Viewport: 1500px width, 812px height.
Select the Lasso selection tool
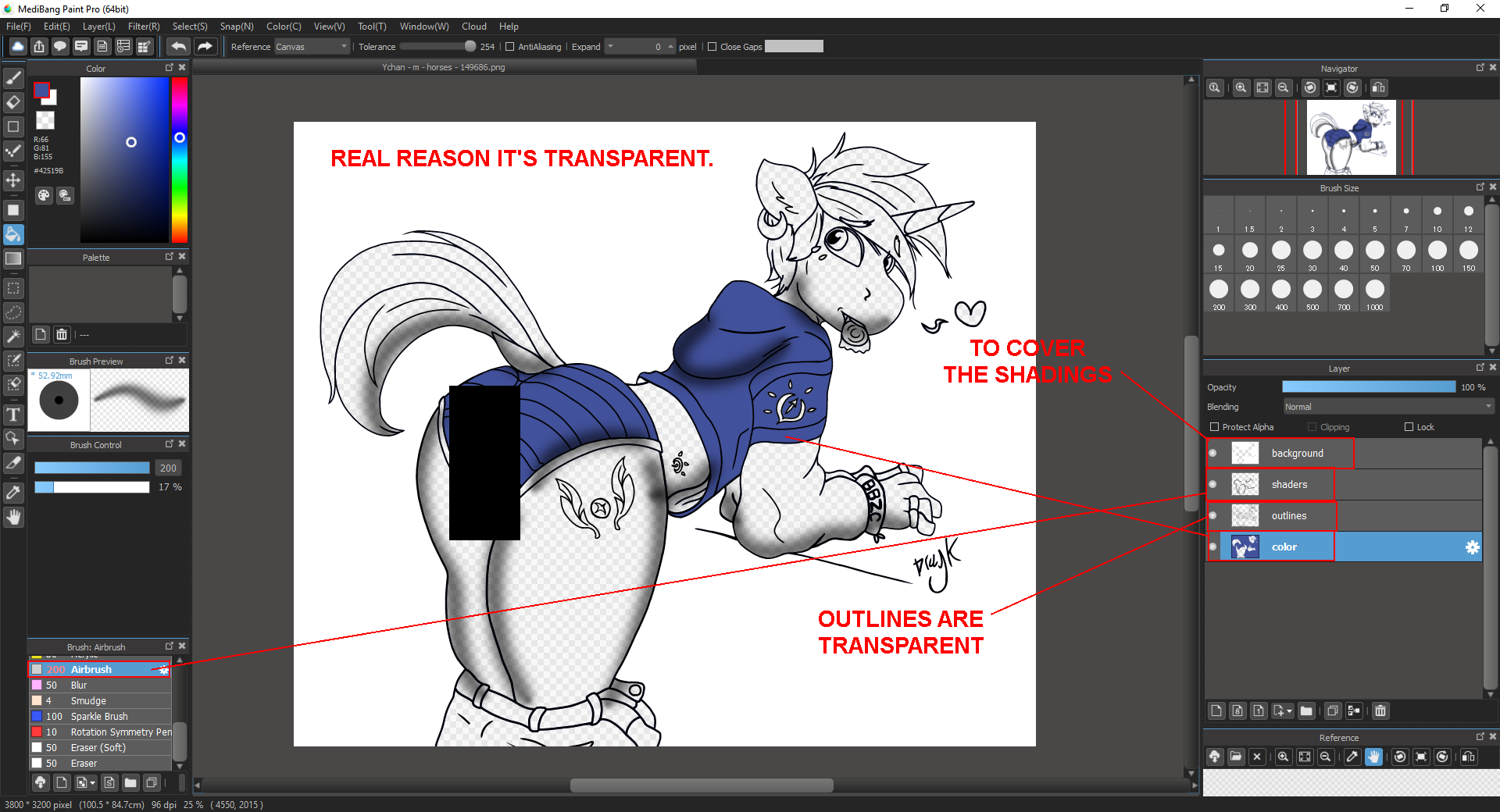13,312
